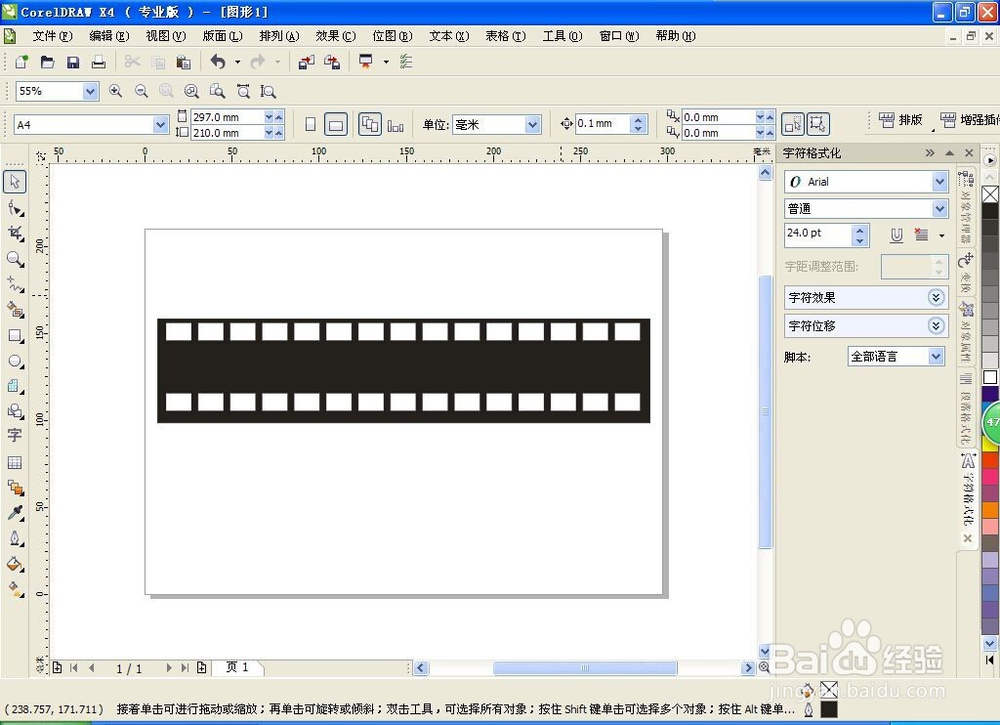Viewport: 1000px width, 725px height.
Task: Click the Print icon
Action: click(x=98, y=62)
